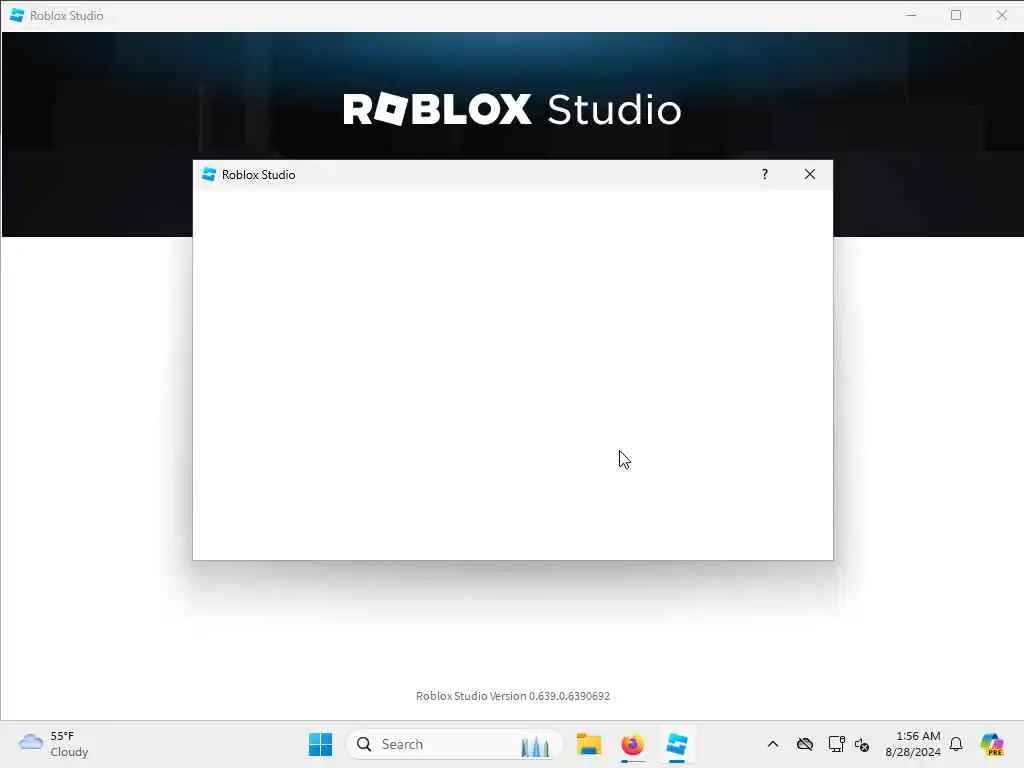
Task: Open the weather widget showing 55°F Cloudy
Action: pyautogui.click(x=54, y=744)
